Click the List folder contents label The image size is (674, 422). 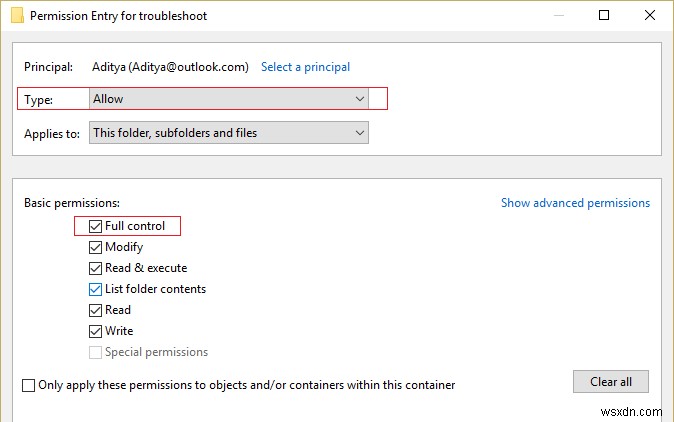[x=155, y=290]
